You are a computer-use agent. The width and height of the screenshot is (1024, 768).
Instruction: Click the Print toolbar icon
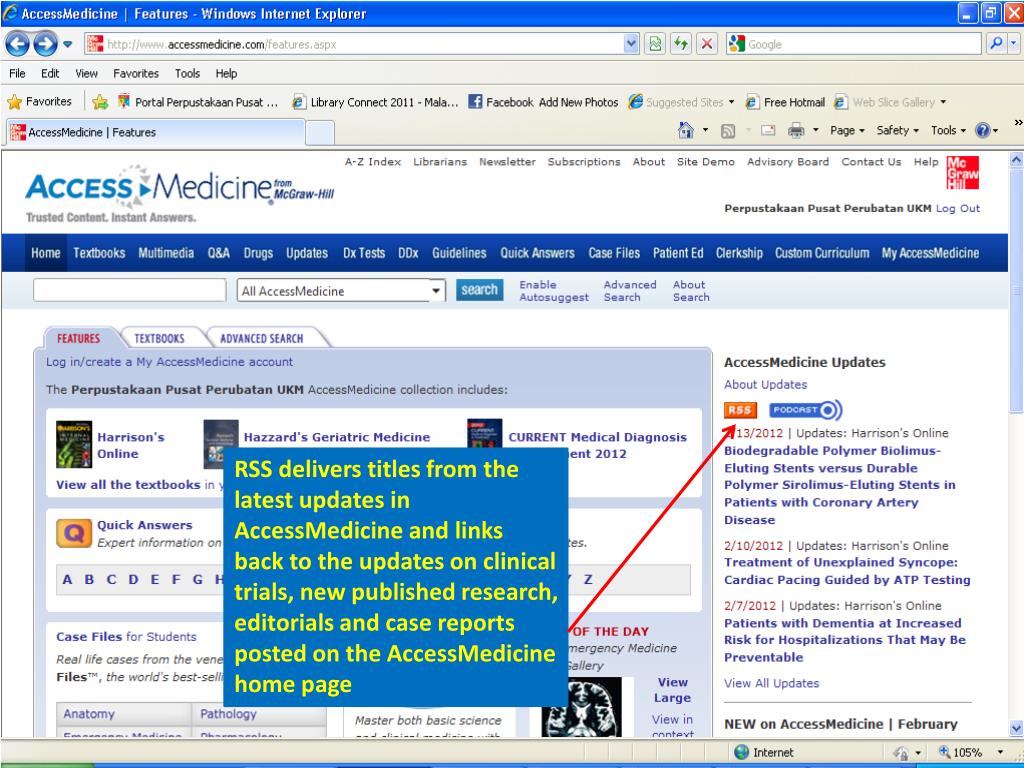[796, 131]
